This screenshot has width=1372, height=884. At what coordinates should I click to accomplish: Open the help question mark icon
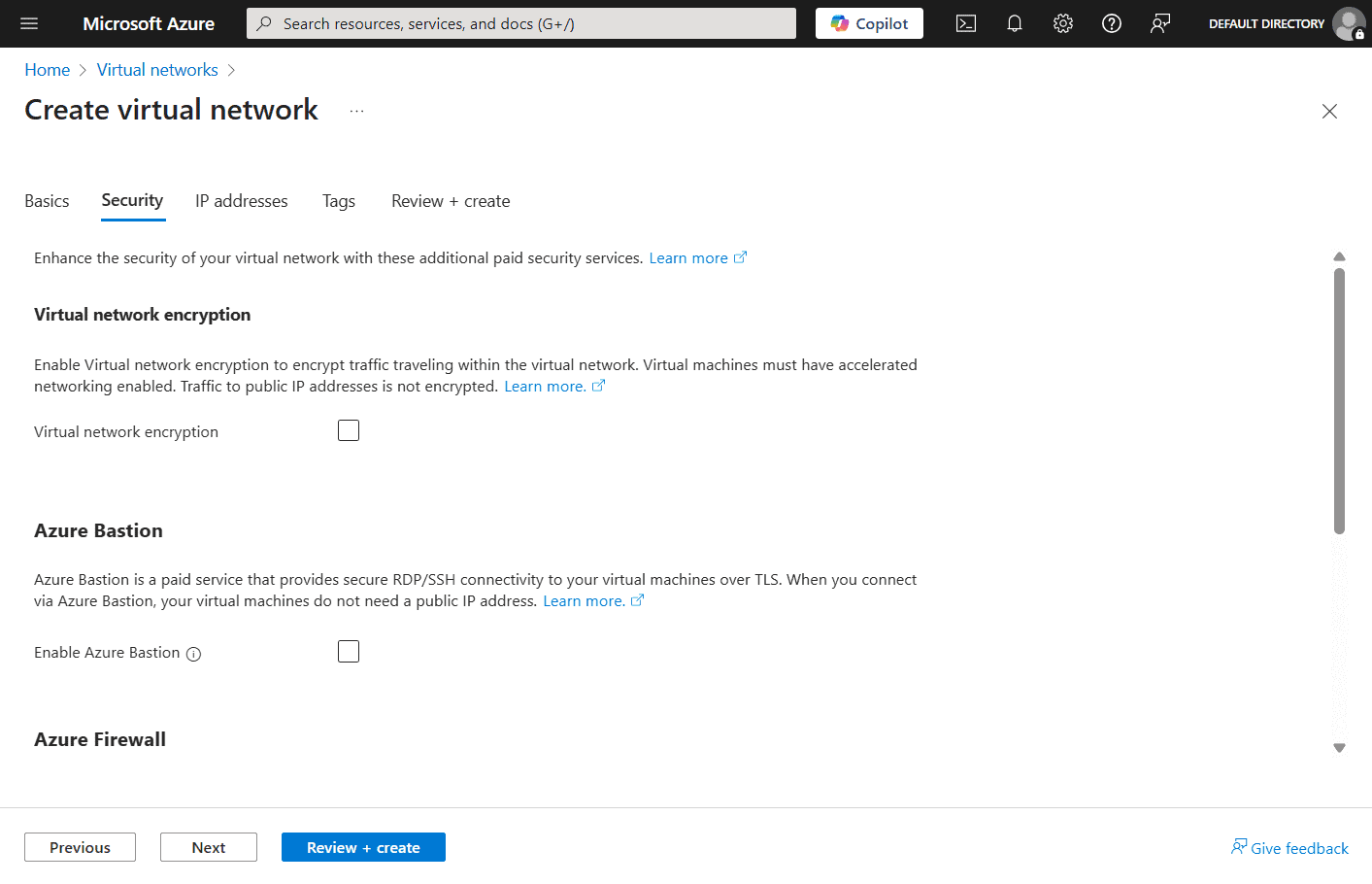click(1112, 23)
